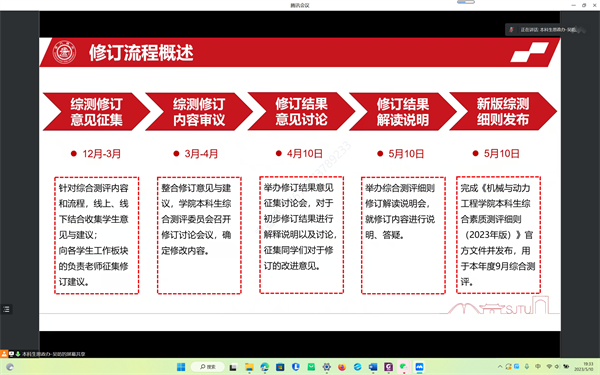Click the 5月10日 under 新版综测细则发布
600x375 pixels.
(502, 153)
